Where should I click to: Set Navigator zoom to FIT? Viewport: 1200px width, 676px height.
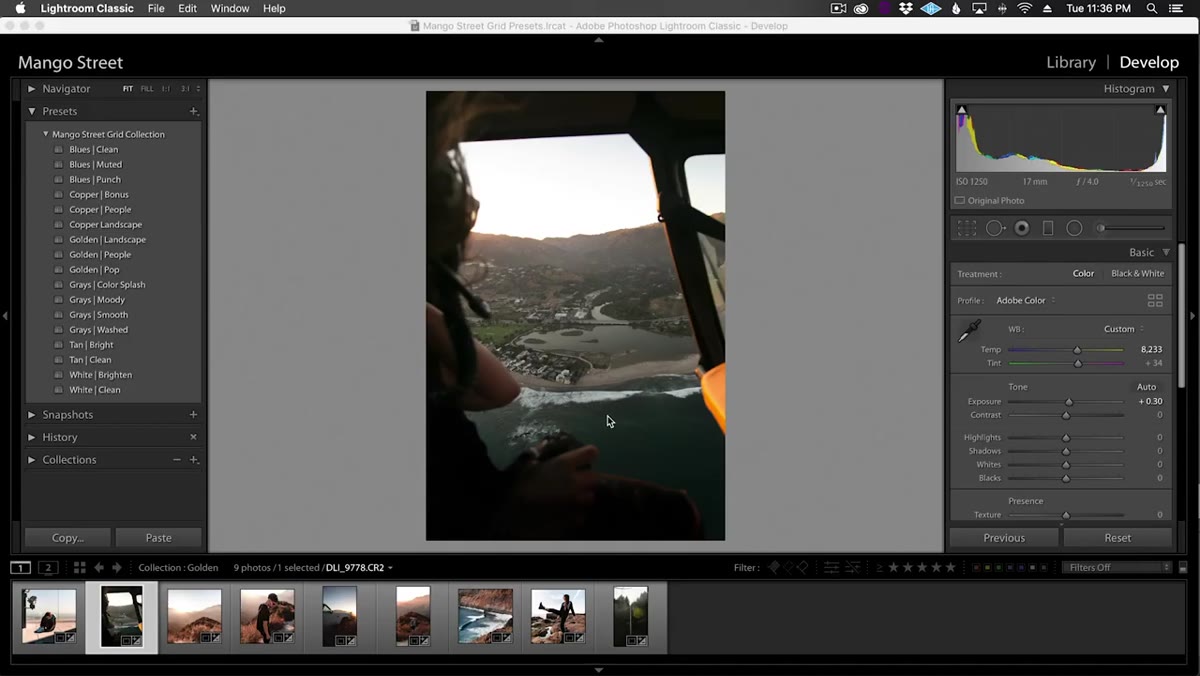(128, 89)
